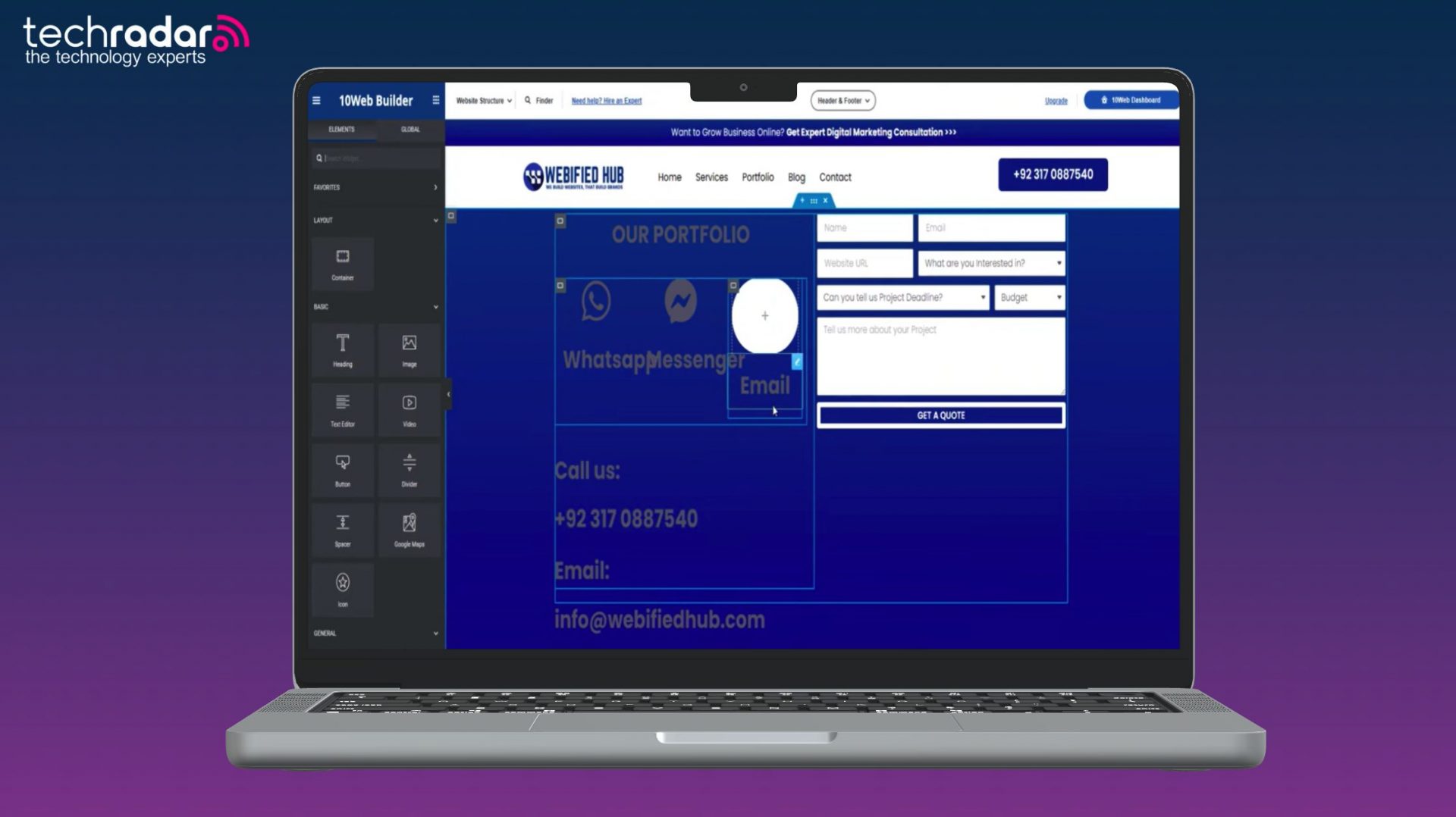
Task: Switch to the Global tab
Action: [x=410, y=129]
